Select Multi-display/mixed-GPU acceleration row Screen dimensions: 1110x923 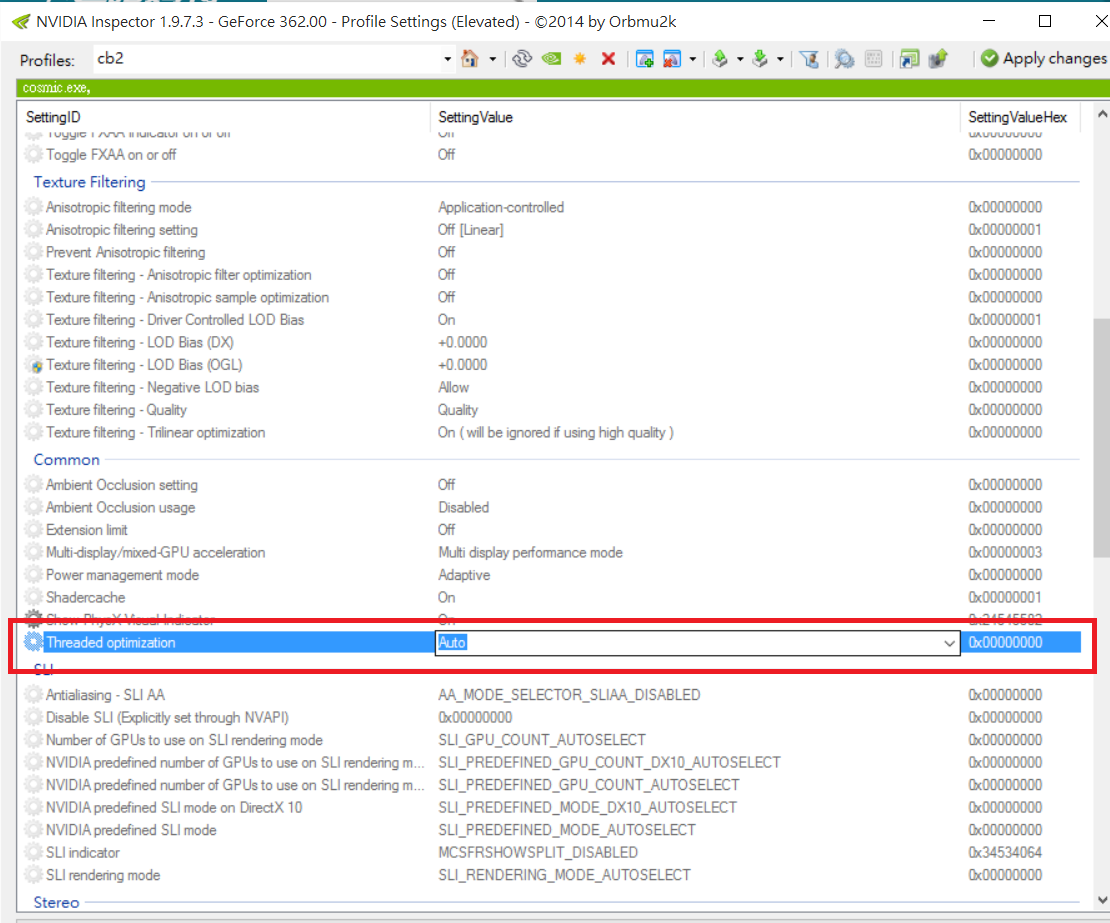(551, 553)
